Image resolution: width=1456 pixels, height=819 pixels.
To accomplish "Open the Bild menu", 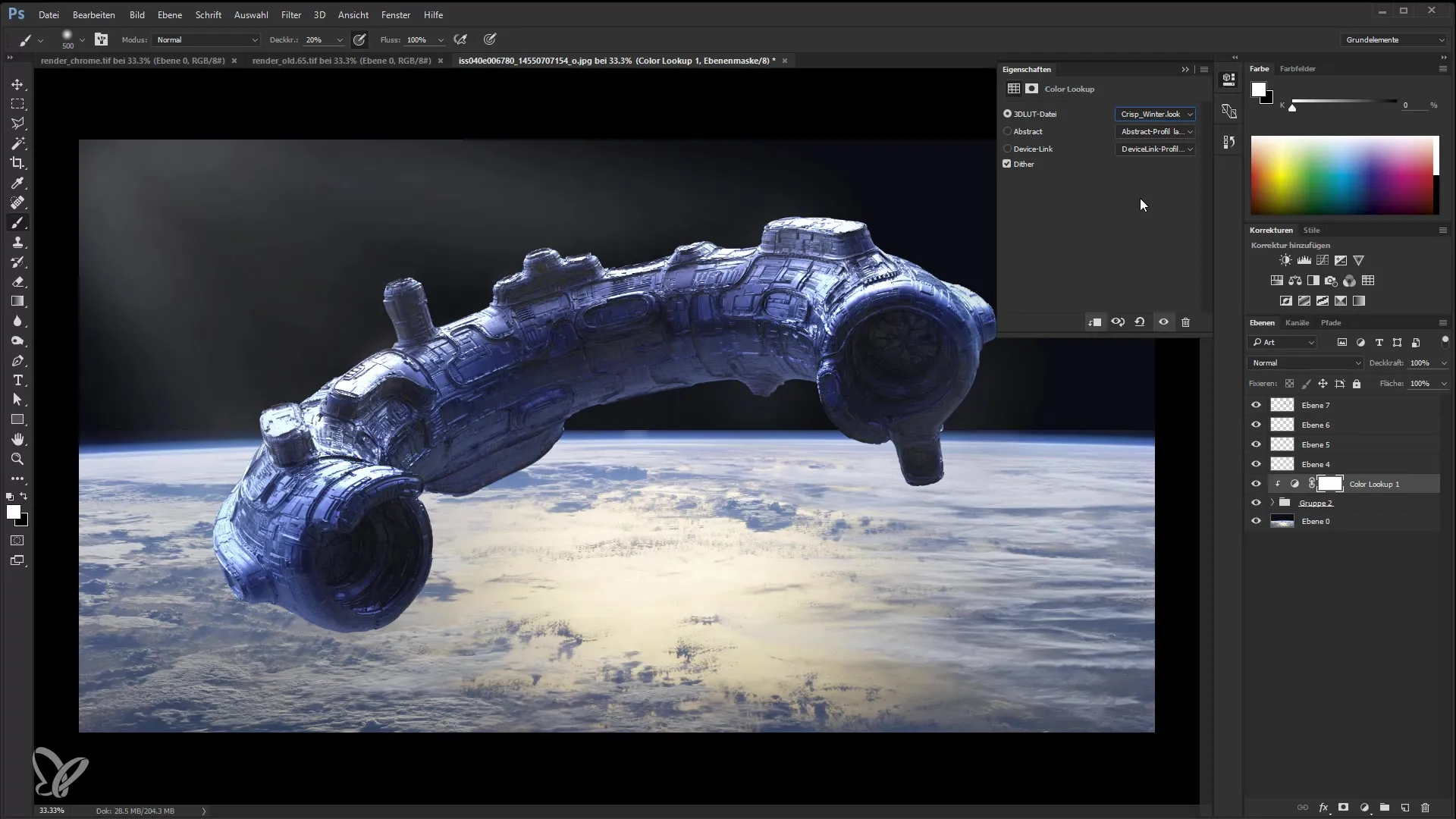I will coord(137,14).
